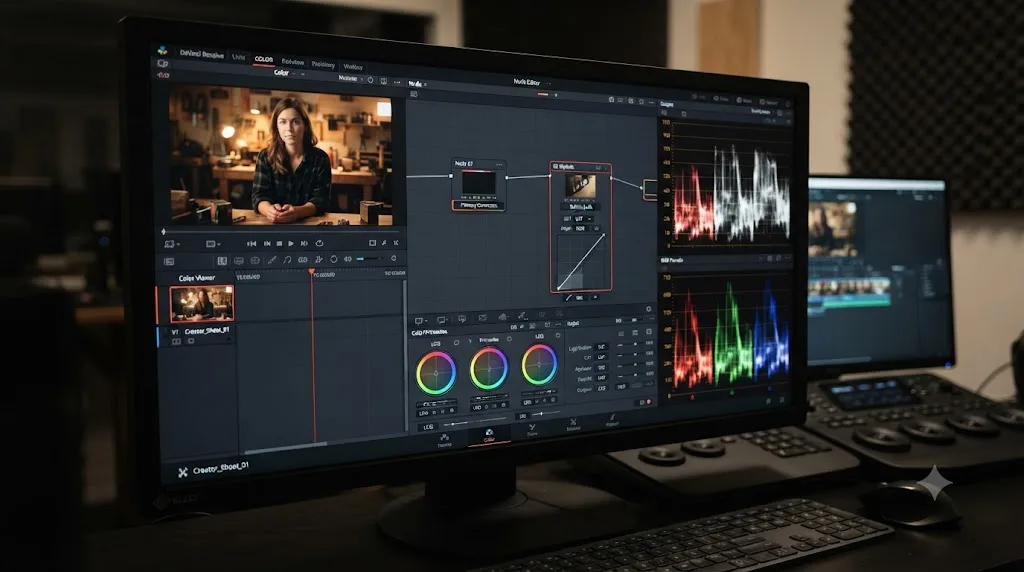The image size is (1024, 572).
Task: Open the Node 01 three-dot menu
Action: pos(500,165)
